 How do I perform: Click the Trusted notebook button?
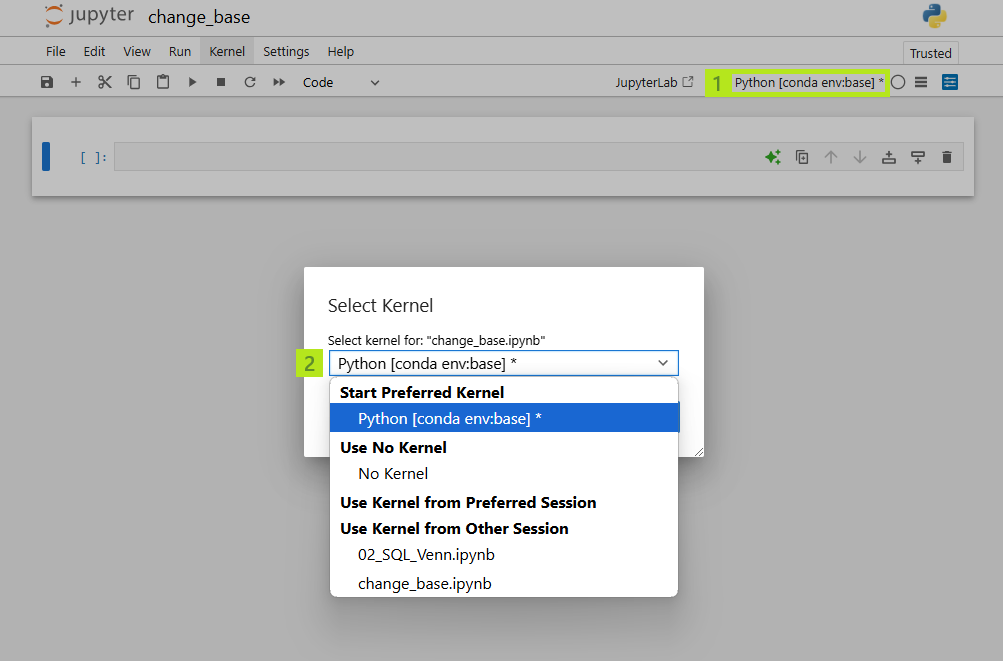click(x=931, y=53)
